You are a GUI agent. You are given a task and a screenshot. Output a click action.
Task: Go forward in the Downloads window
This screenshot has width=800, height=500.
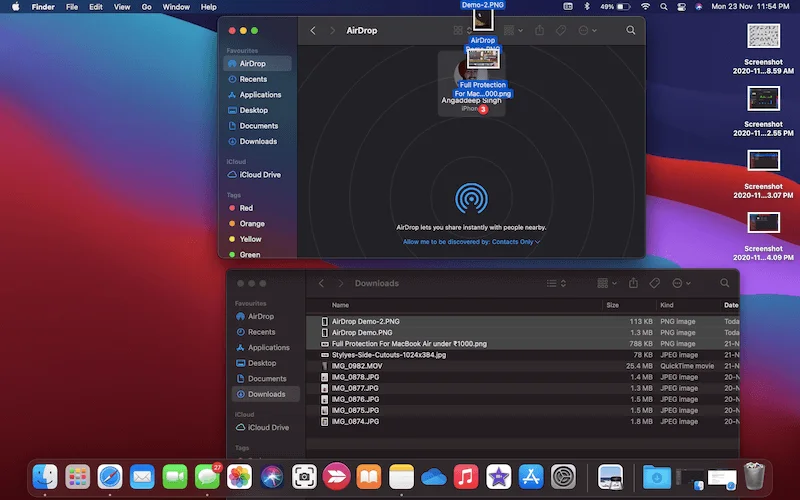tap(340, 283)
